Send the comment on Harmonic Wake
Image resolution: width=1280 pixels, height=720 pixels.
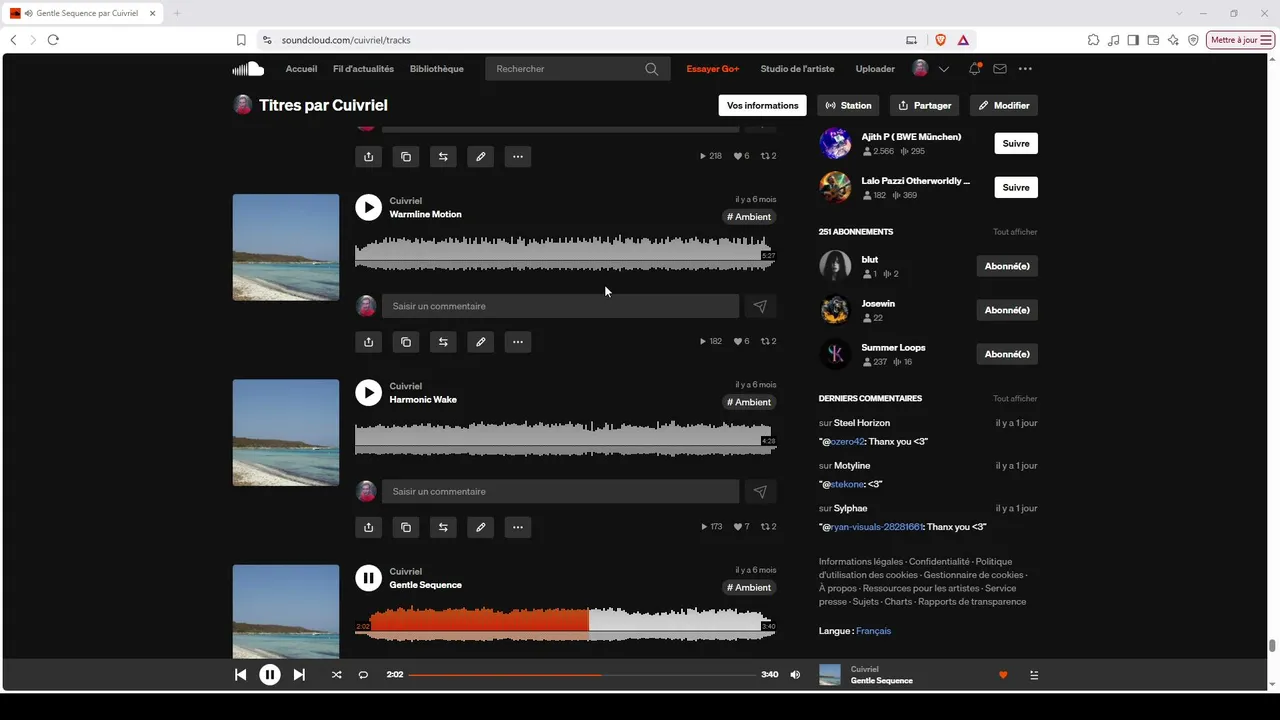click(760, 492)
